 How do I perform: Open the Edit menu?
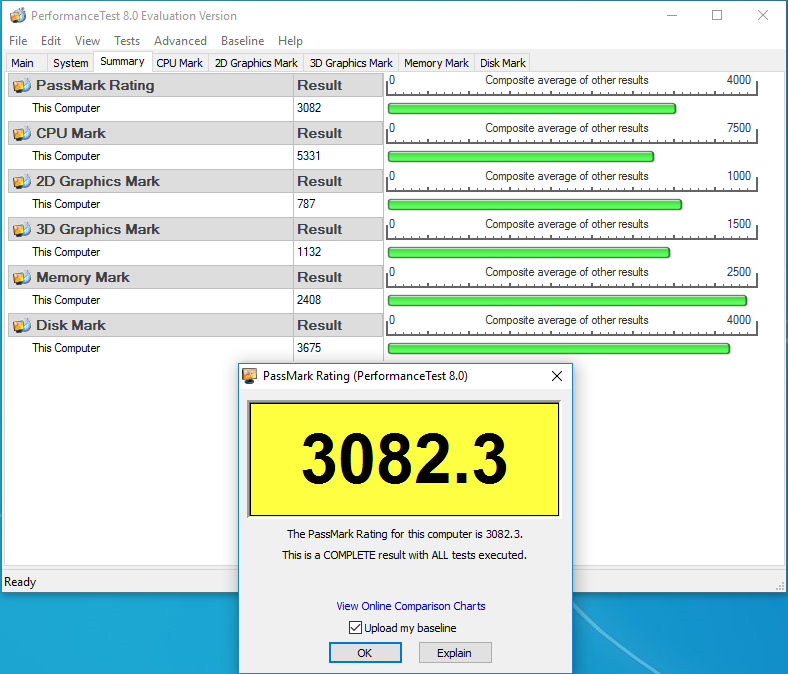pos(51,41)
